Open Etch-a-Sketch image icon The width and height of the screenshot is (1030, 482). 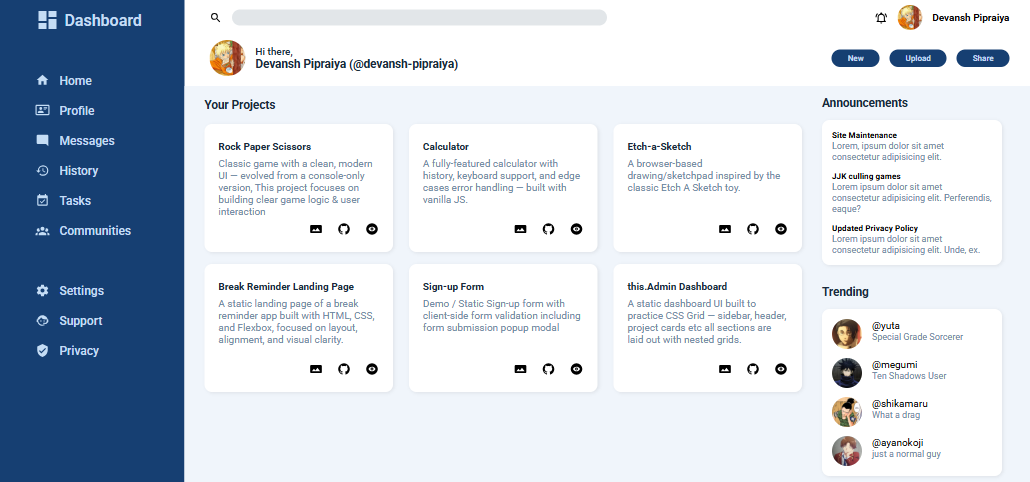pyautogui.click(x=725, y=229)
